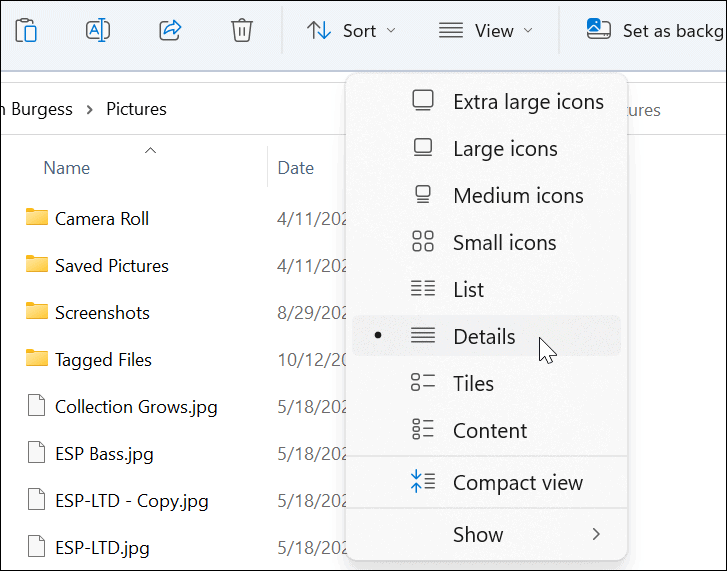Choose Tiles from the view menu
Screen dimensions: 727x571
coord(473,384)
